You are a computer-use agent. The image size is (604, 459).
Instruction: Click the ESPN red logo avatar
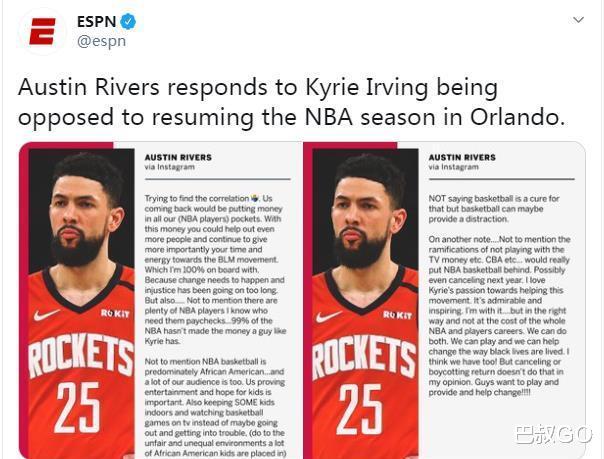pyautogui.click(x=42, y=30)
